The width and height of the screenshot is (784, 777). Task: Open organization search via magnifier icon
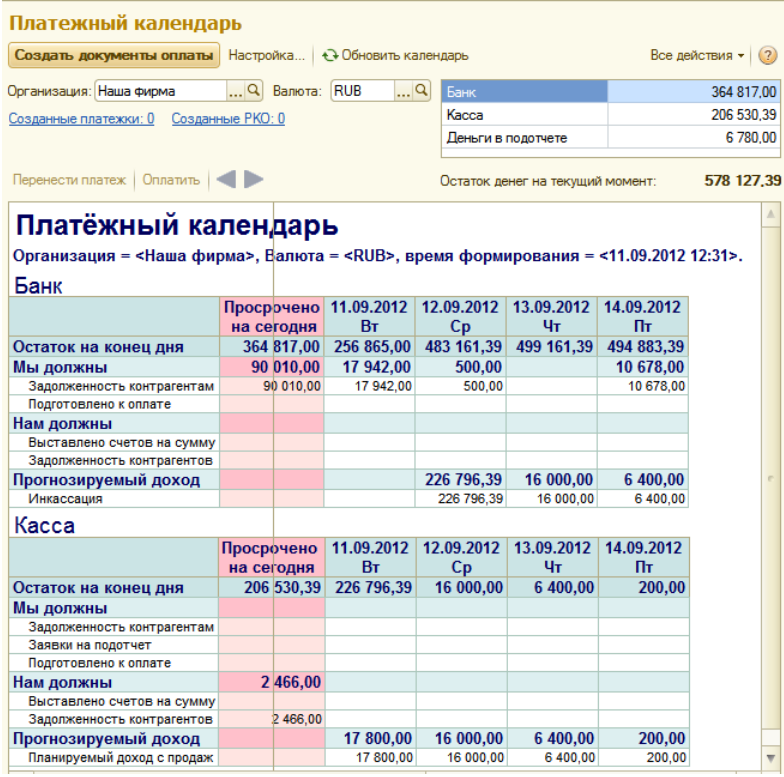coord(254,90)
